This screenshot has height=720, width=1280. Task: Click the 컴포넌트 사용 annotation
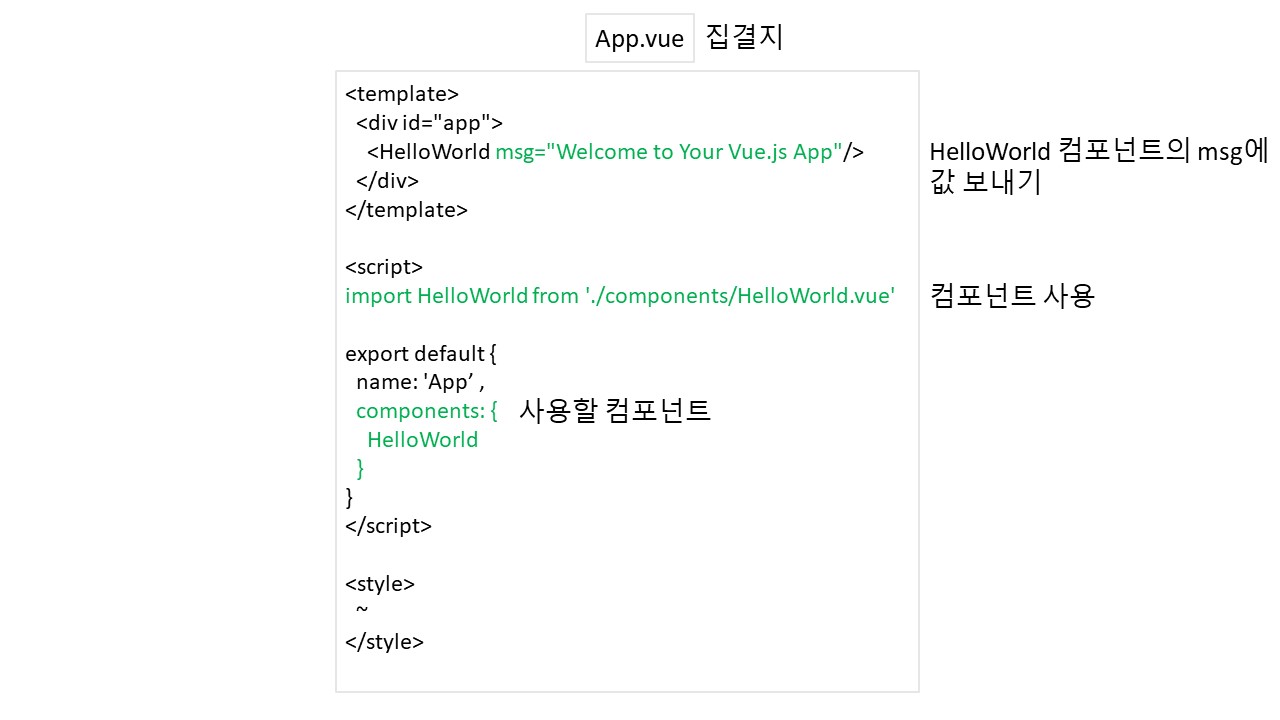coord(1012,296)
